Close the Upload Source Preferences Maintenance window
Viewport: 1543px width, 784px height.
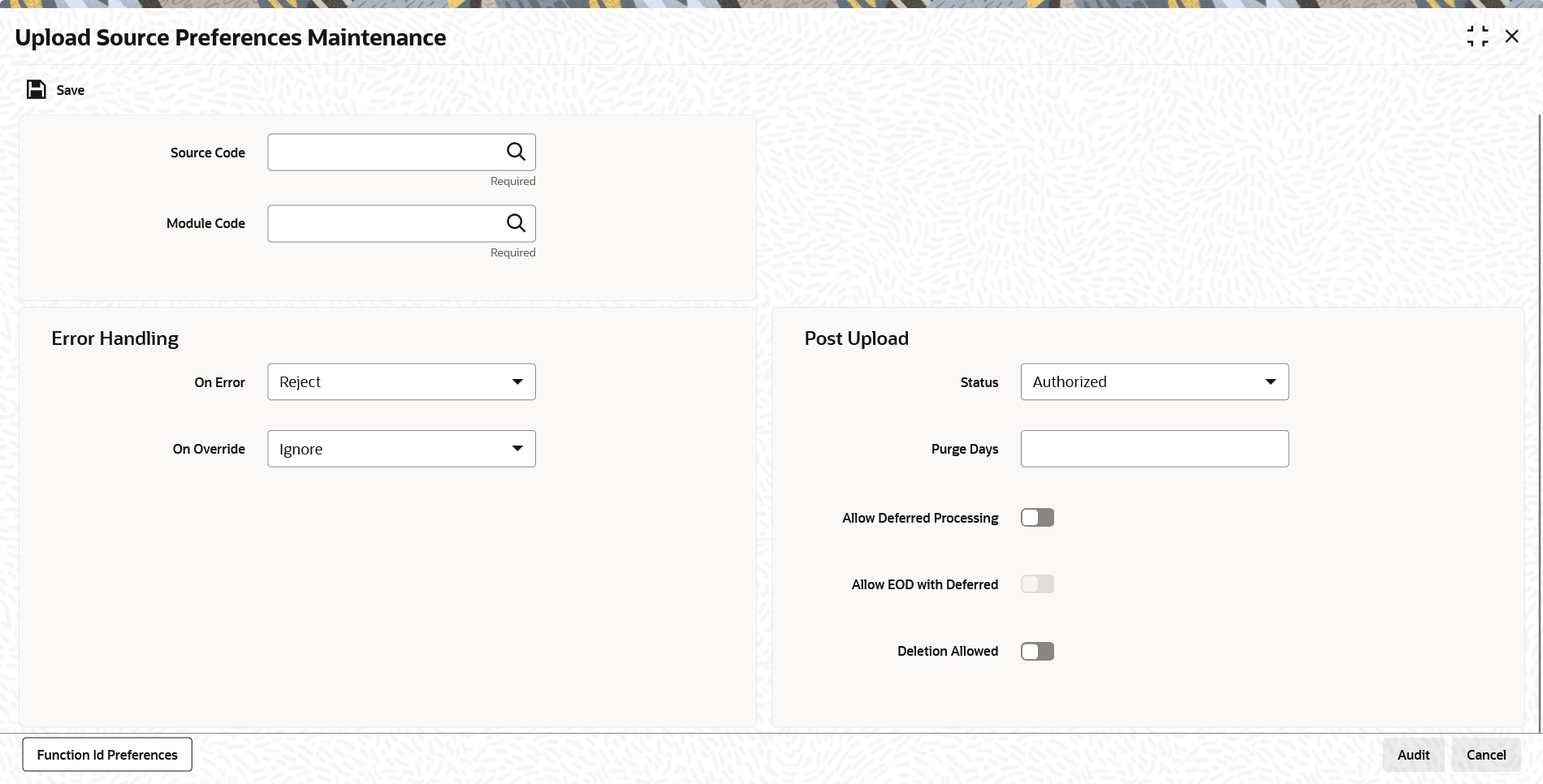(x=1511, y=37)
